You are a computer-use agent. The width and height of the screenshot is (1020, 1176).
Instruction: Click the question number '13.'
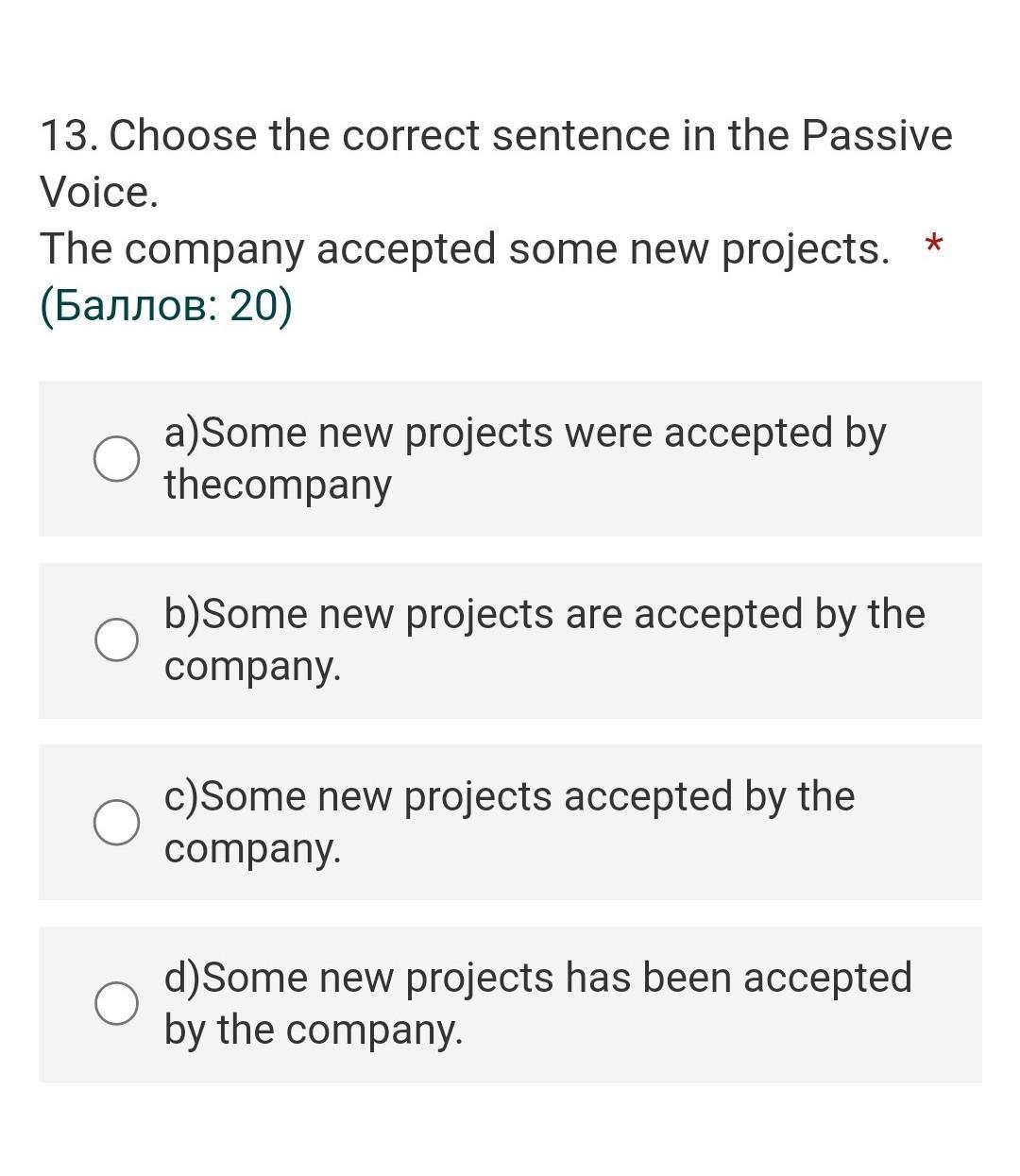coord(70,135)
